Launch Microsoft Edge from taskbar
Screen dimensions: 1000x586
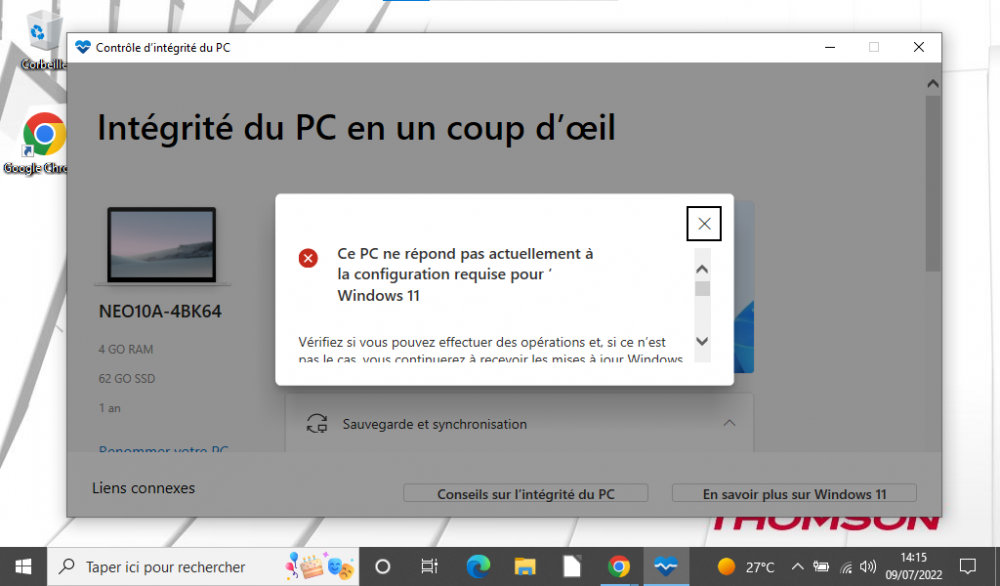(478, 566)
